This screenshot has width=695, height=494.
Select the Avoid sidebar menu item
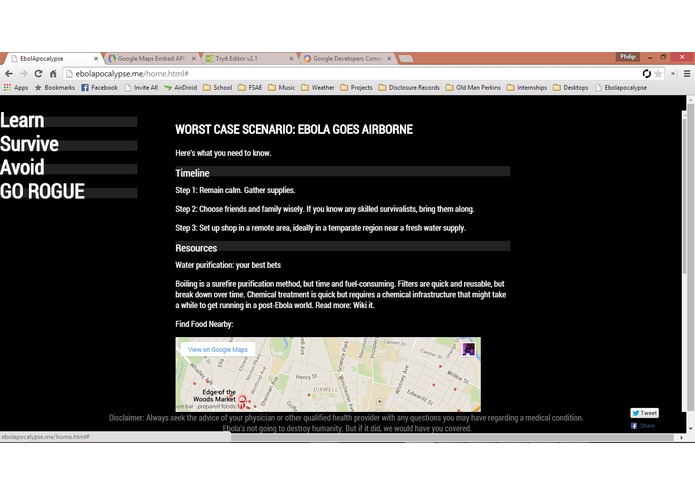22,167
